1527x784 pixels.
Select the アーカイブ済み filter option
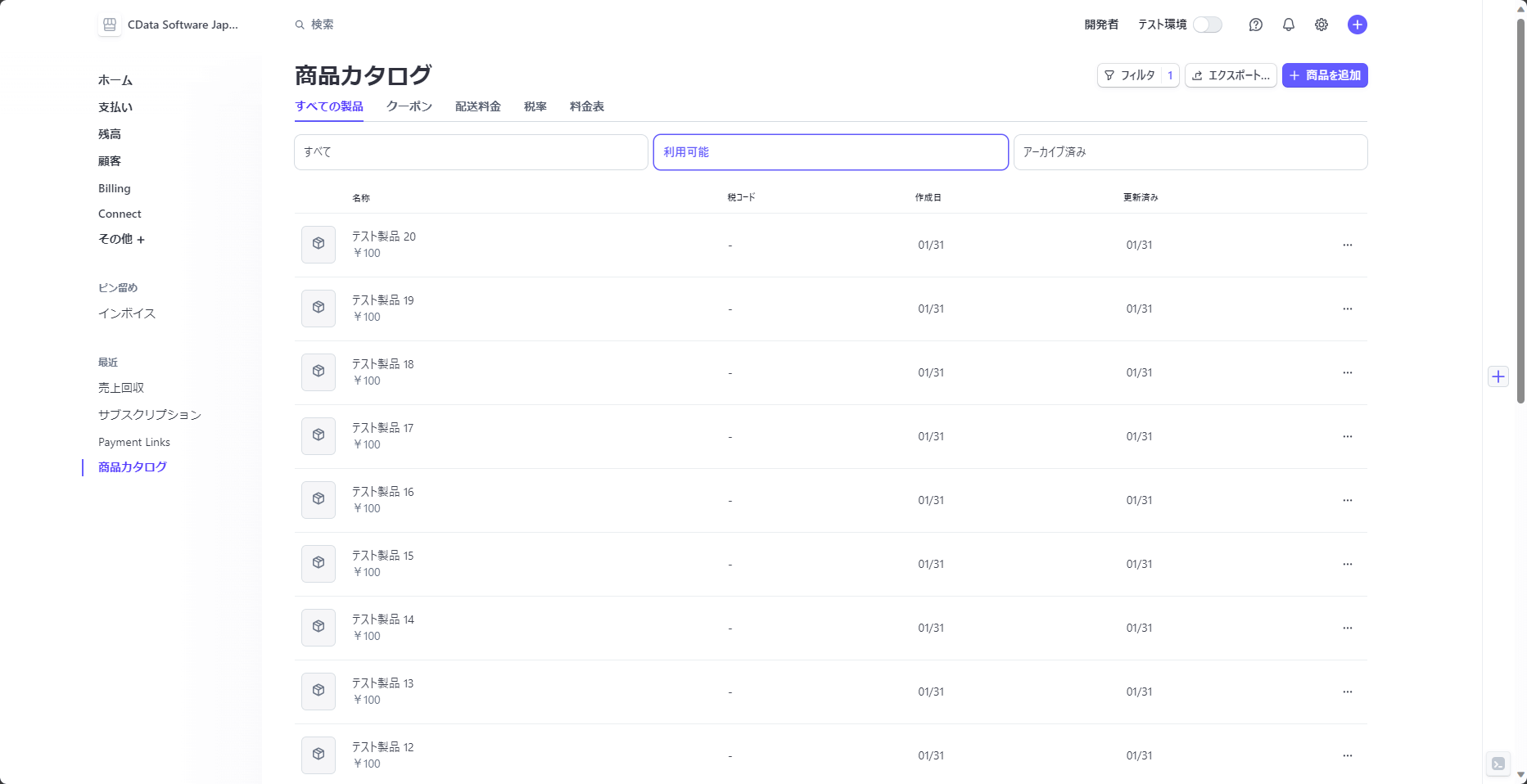tap(1190, 152)
